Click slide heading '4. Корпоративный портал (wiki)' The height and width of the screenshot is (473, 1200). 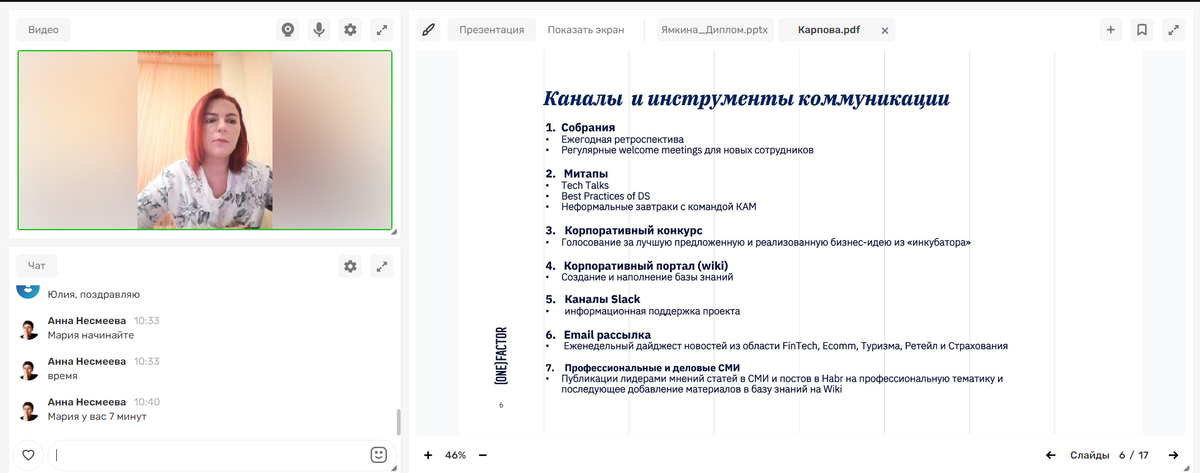636,266
